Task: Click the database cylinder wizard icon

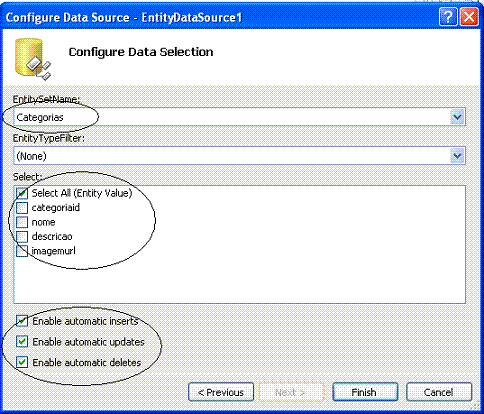Action: pos(33,59)
